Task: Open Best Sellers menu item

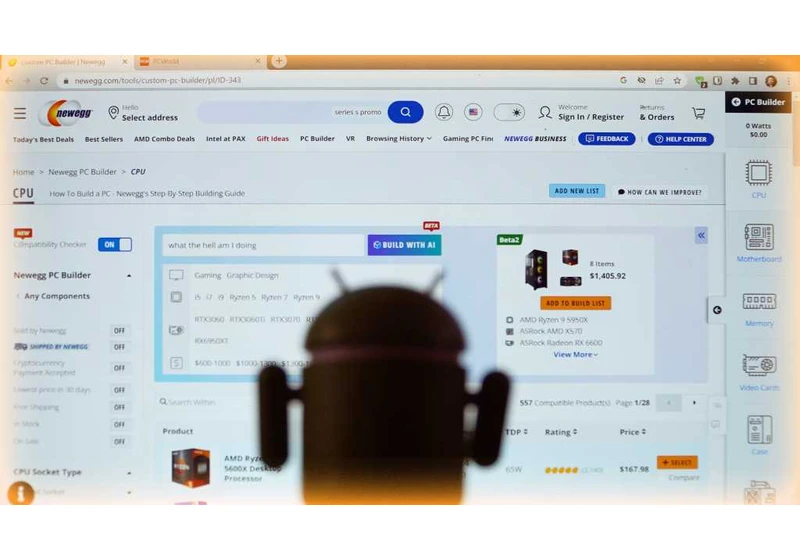Action: tap(104, 139)
